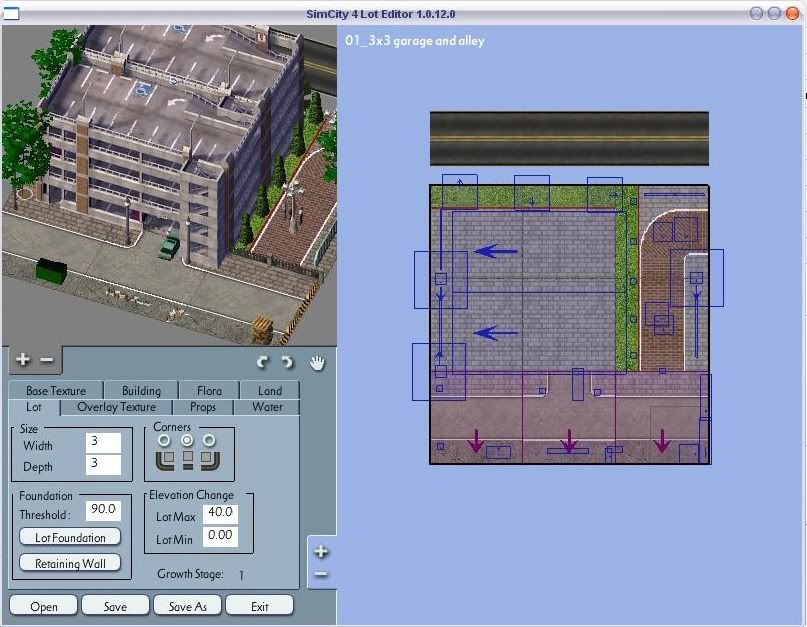Viewport: 807px width, 627px height.
Task: Click the growth stage value '1'
Action: coord(241,574)
